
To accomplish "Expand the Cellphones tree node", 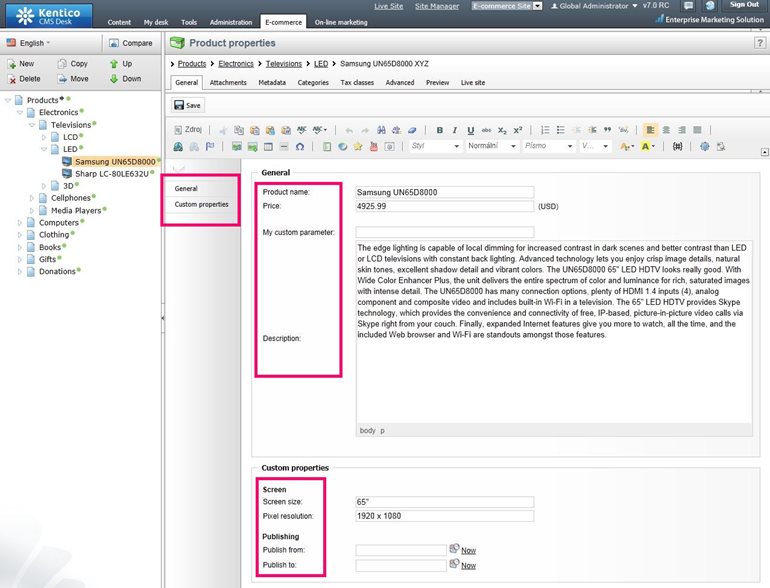I will point(32,198).
